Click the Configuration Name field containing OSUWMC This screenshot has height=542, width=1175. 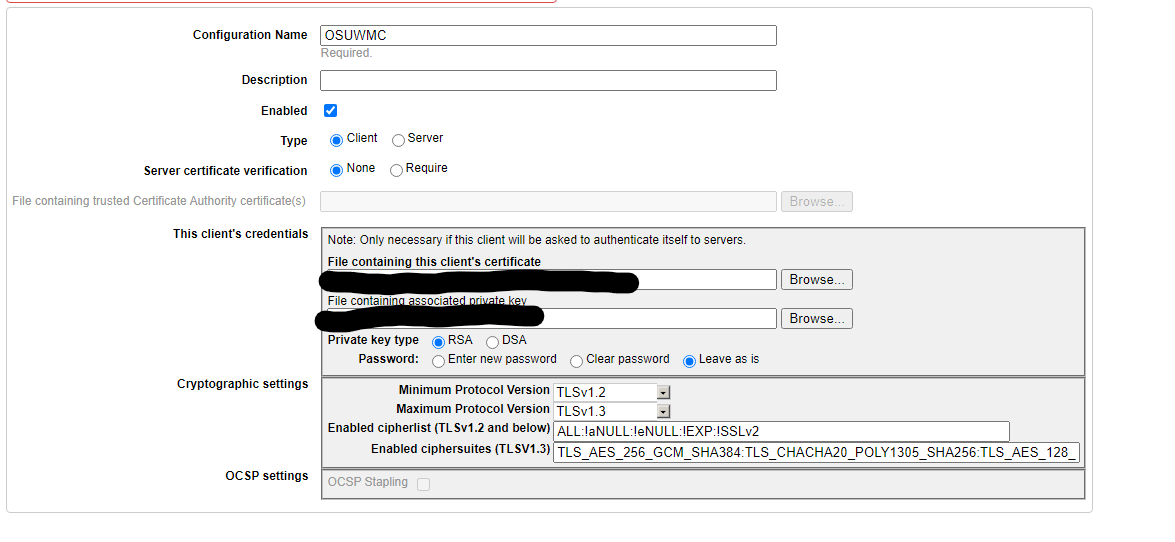[548, 35]
